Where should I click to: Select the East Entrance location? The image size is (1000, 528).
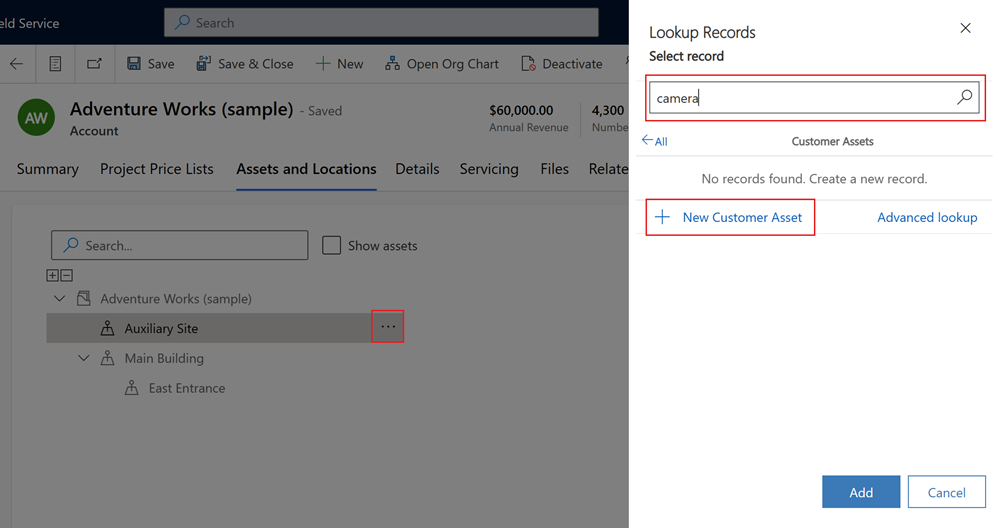pos(187,388)
